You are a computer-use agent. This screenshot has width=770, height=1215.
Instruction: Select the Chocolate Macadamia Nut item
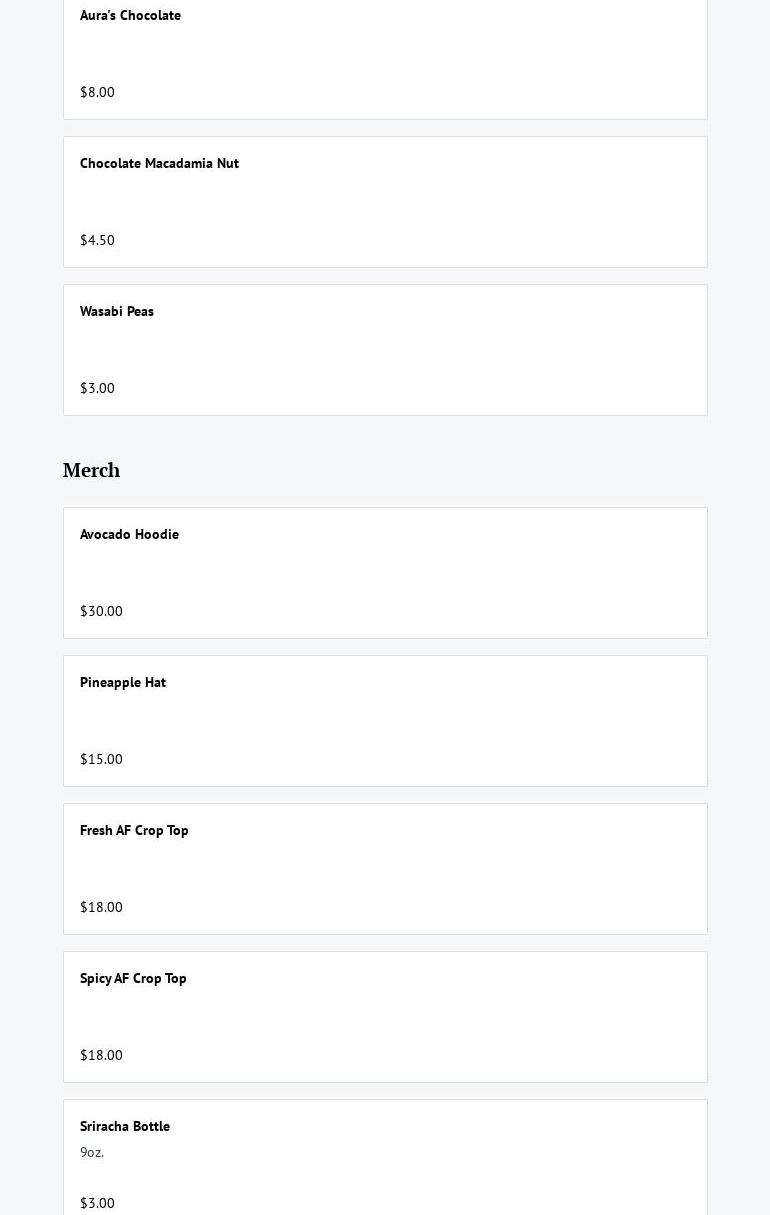tap(159, 164)
